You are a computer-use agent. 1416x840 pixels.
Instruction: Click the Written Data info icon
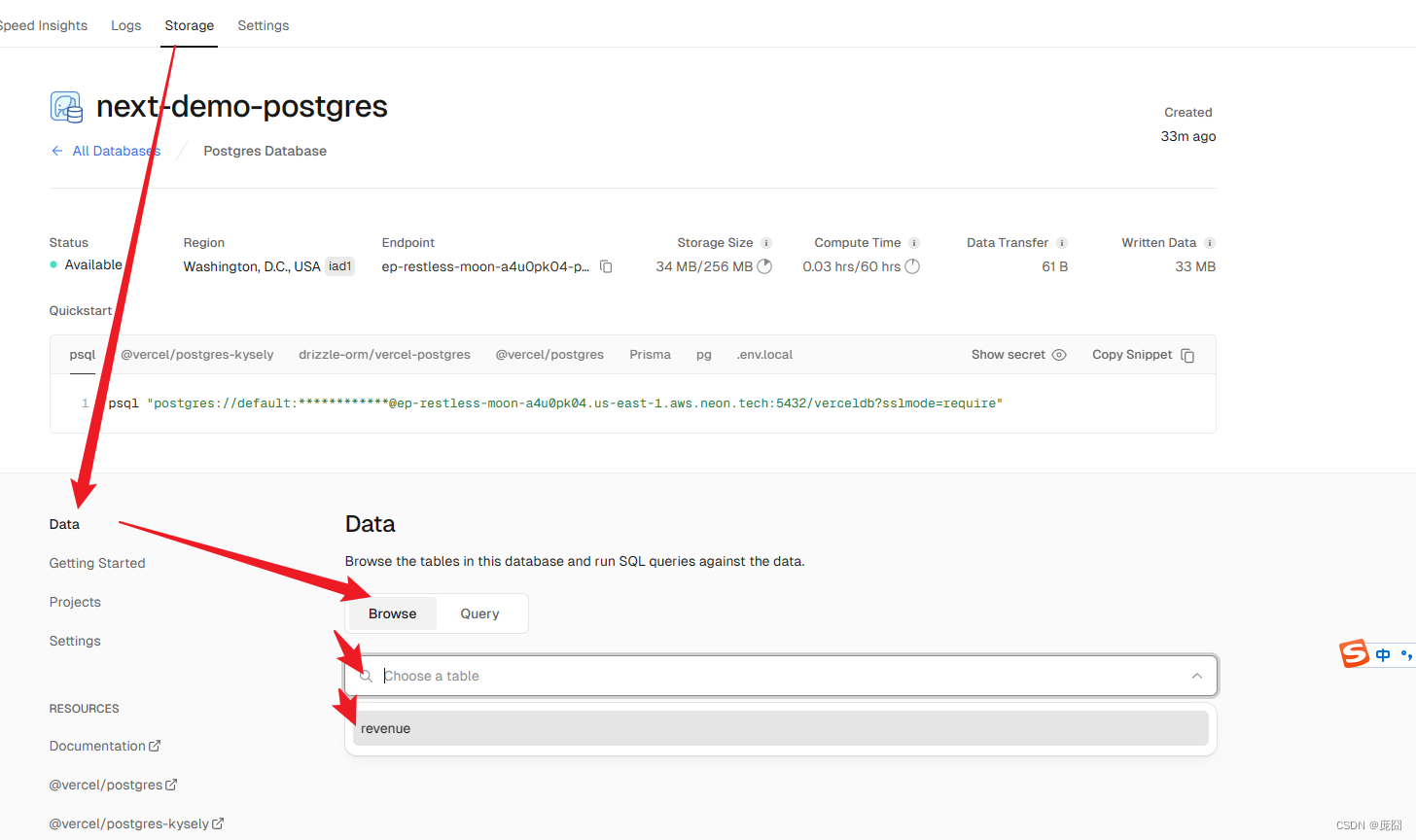(1210, 243)
